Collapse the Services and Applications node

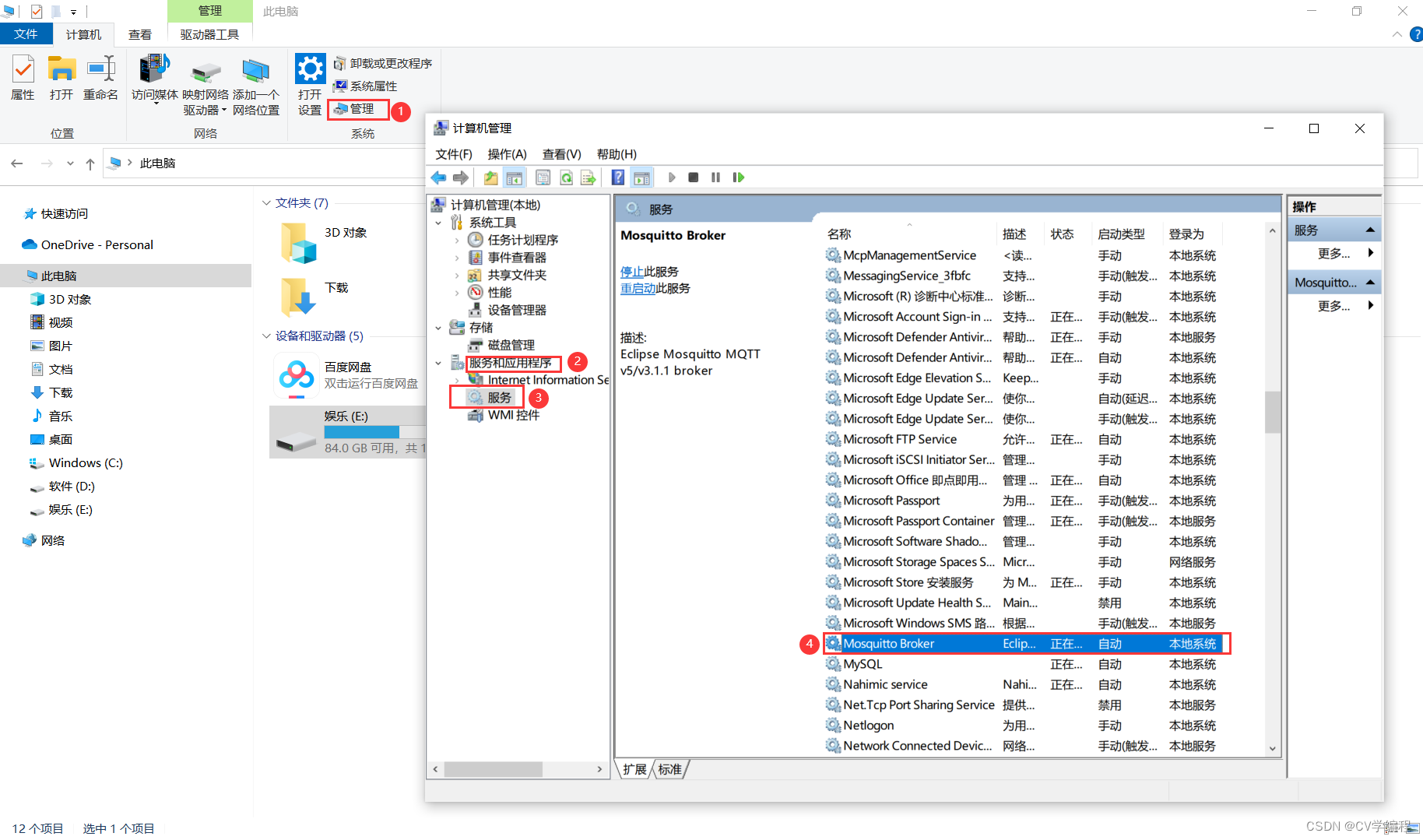point(438,363)
